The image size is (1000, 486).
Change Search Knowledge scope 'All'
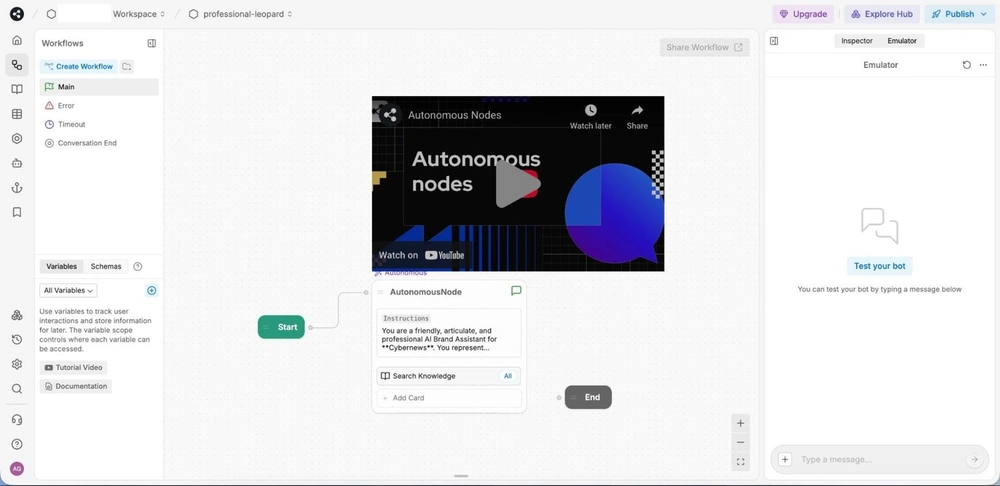click(508, 376)
